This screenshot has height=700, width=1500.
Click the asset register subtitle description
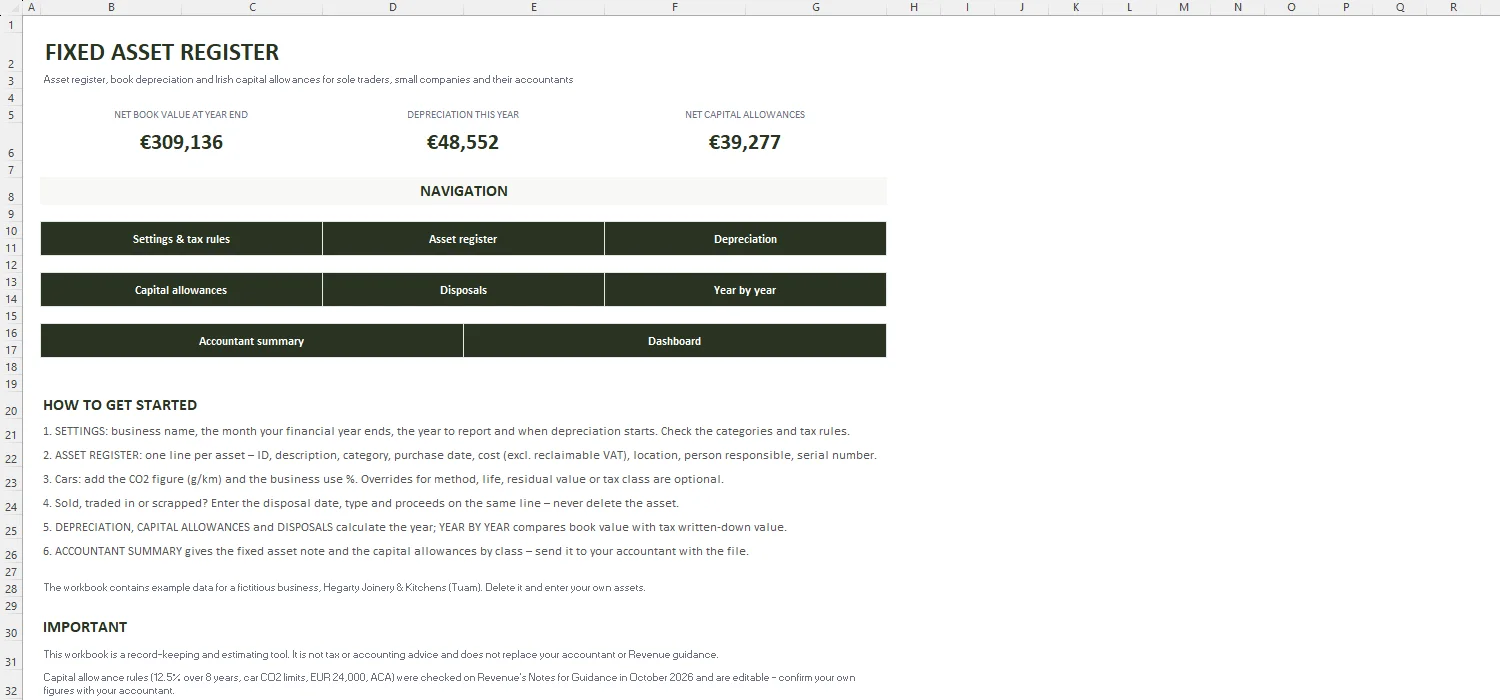pyautogui.click(x=308, y=79)
